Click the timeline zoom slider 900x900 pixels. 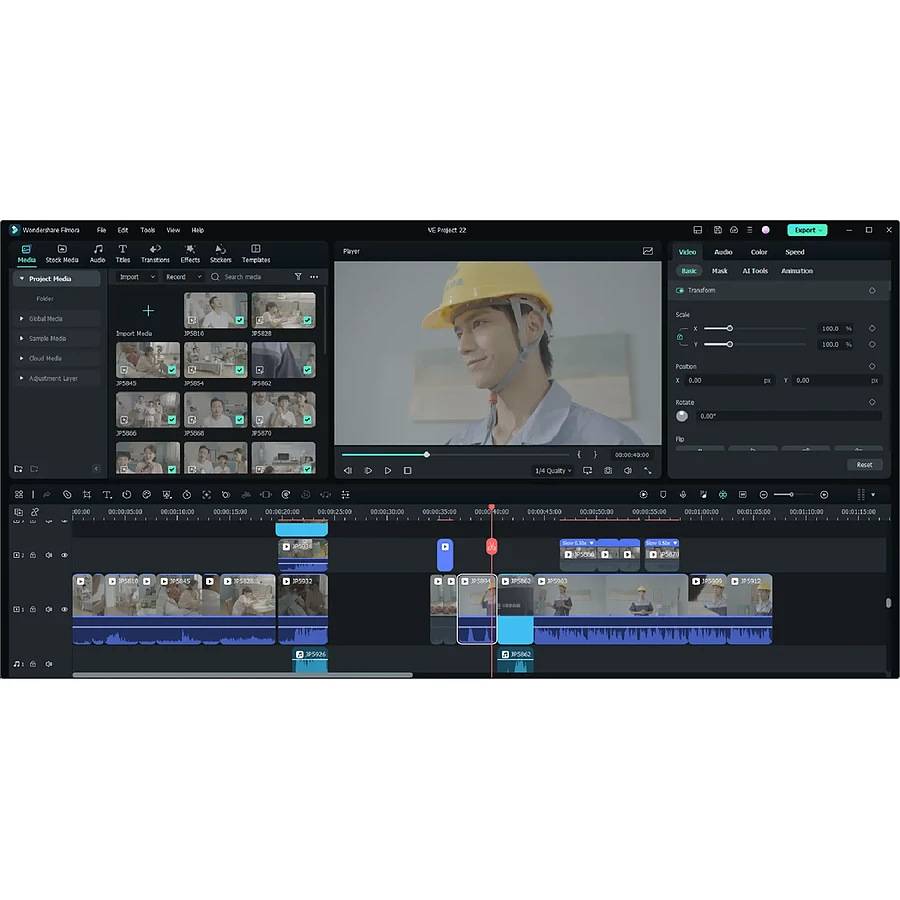point(792,495)
